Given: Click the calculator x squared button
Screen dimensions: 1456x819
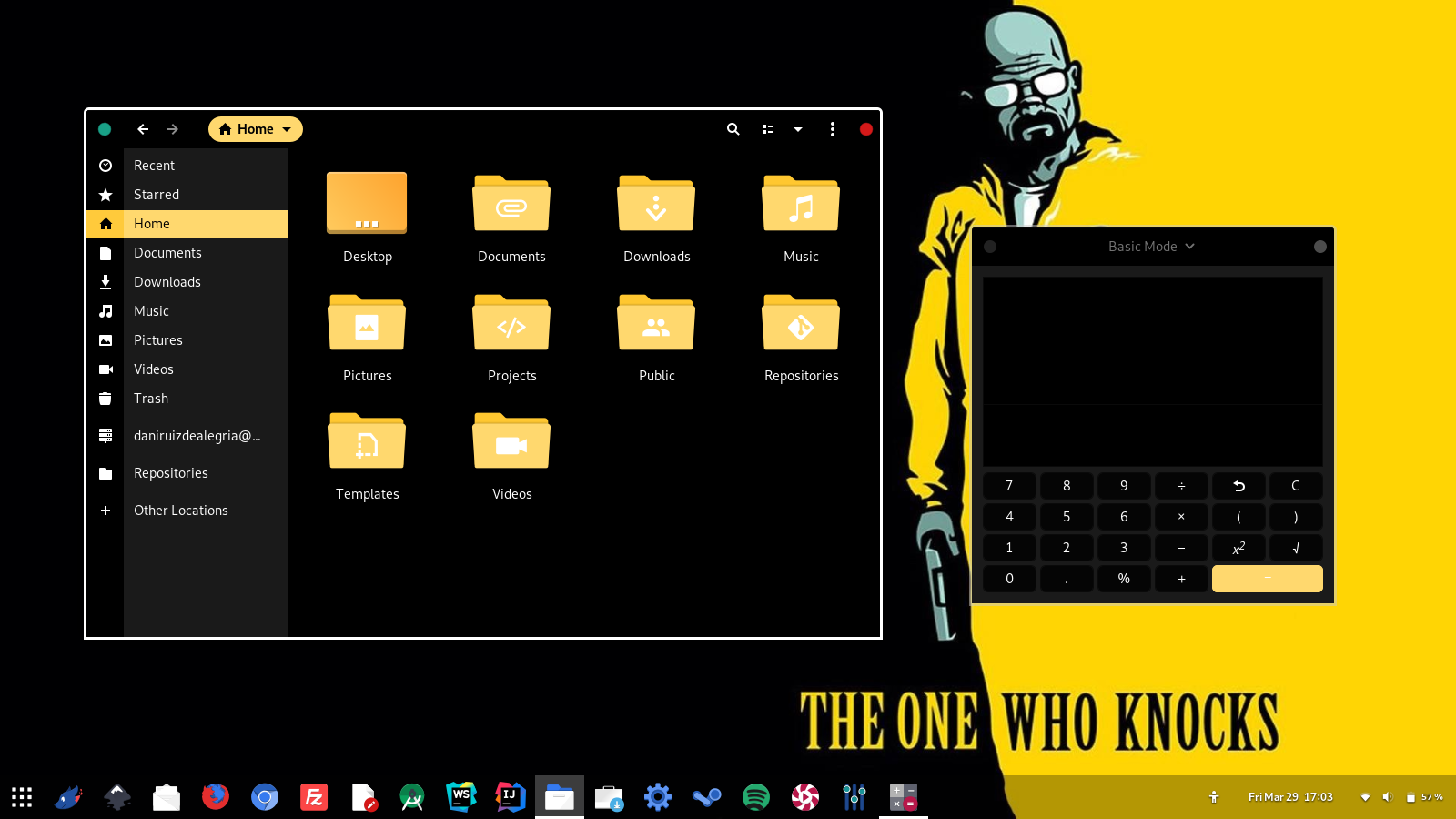Looking at the screenshot, I should point(1239,548).
